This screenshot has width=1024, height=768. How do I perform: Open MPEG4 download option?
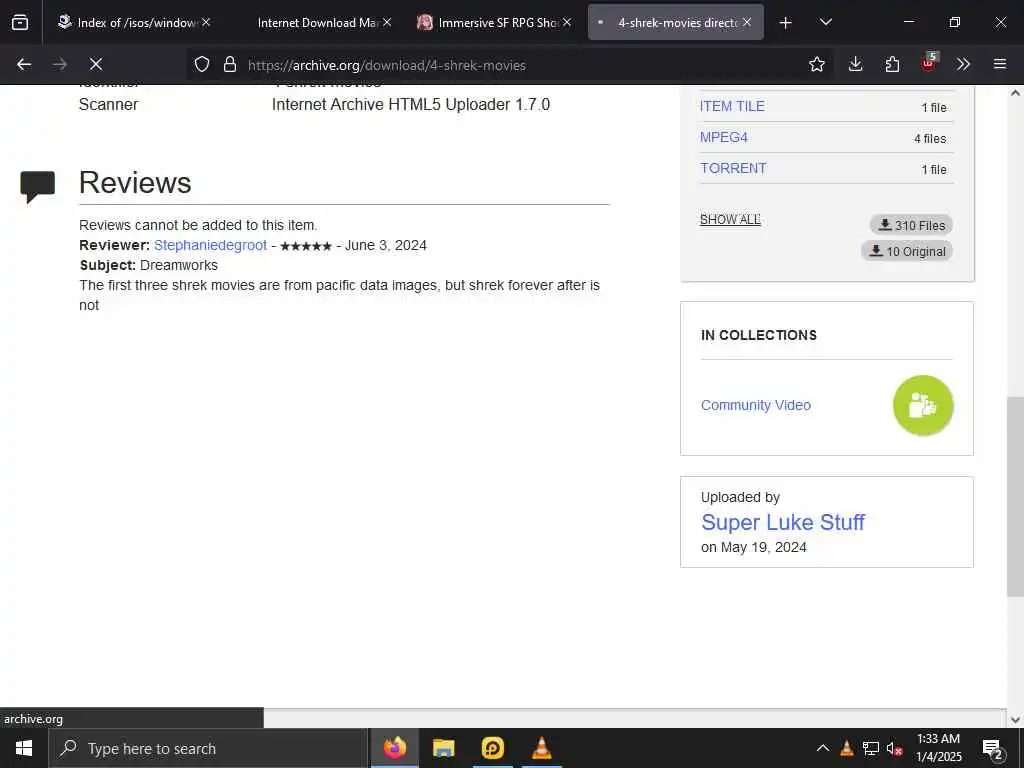pyautogui.click(x=724, y=137)
